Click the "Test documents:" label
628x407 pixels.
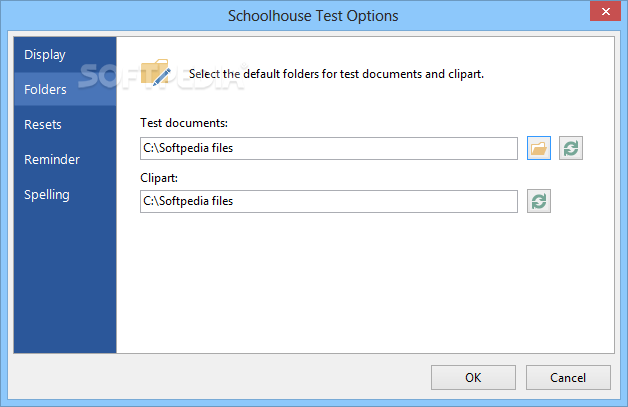[184, 123]
